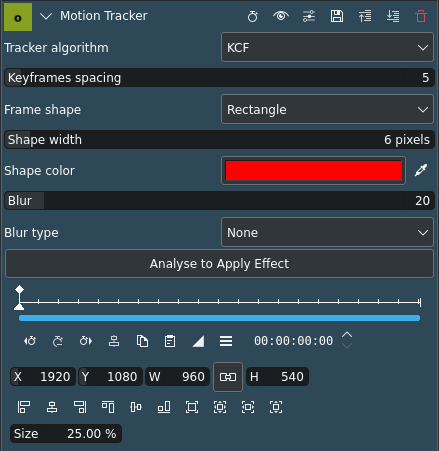Click the Keyframes spacing slider
The image size is (439, 451).
[219, 78]
